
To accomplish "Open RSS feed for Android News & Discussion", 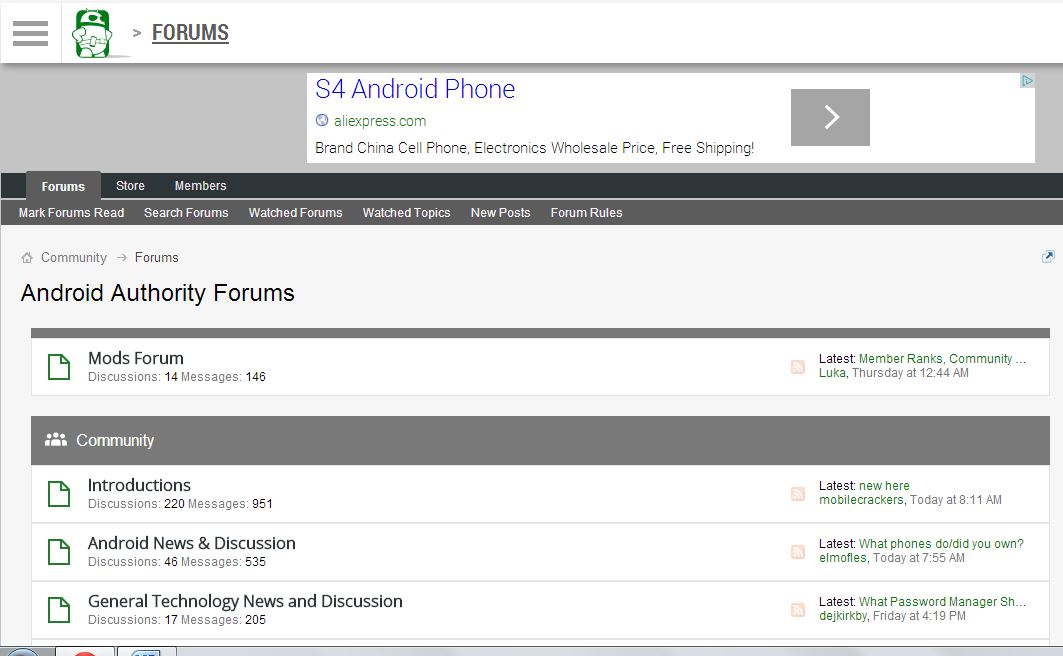I will coord(797,552).
